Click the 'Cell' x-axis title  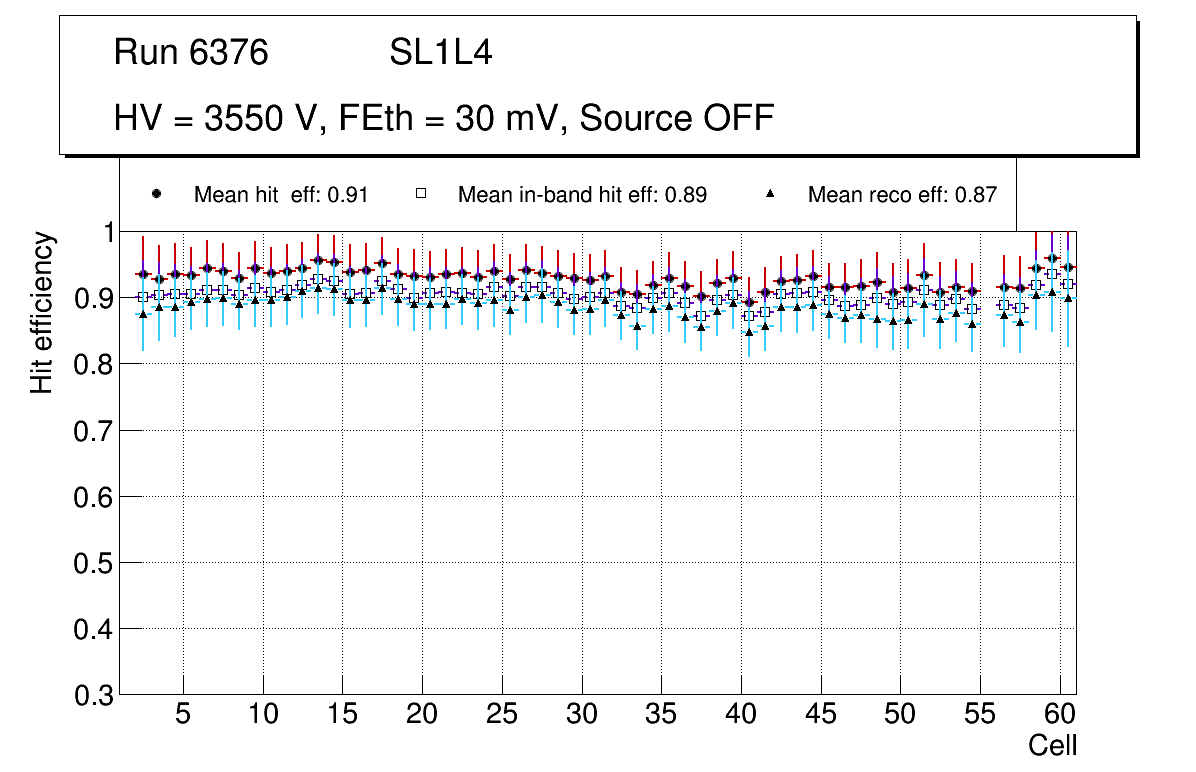pos(1053,745)
